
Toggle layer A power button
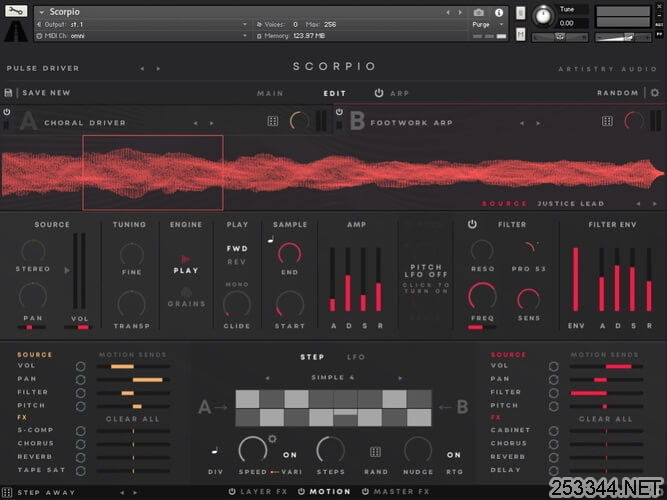tap(6, 112)
